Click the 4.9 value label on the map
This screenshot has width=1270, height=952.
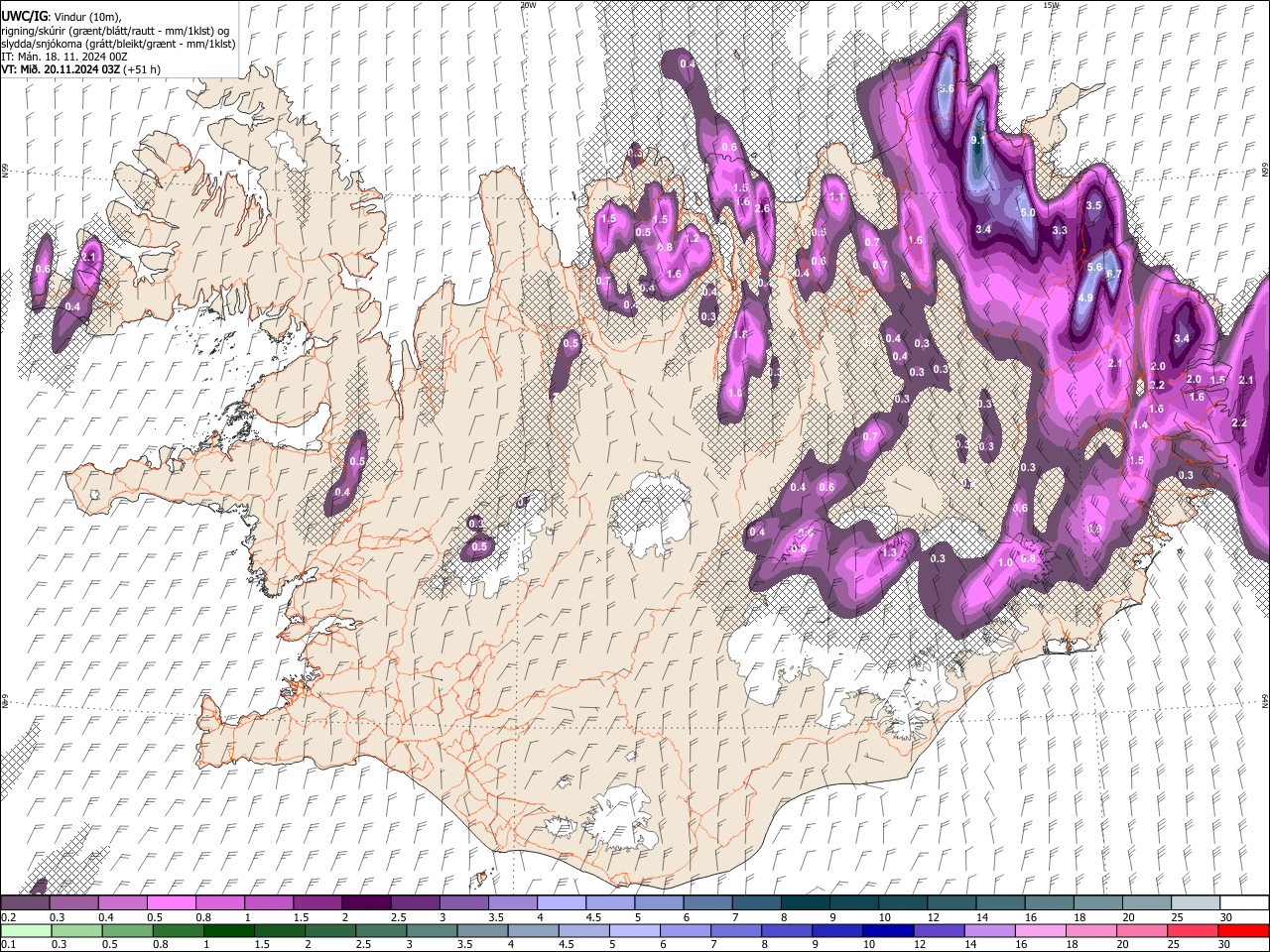[x=1084, y=297]
